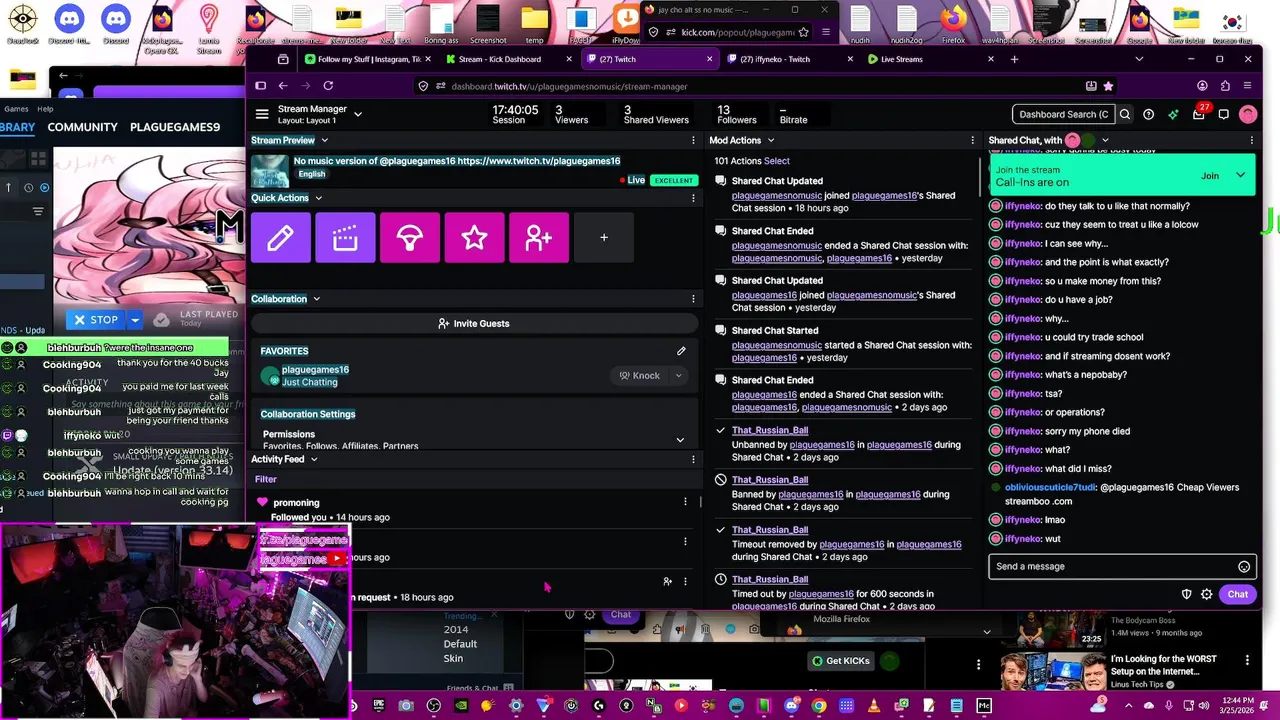Open Activity Feed panel three-dot menu

pos(693,459)
